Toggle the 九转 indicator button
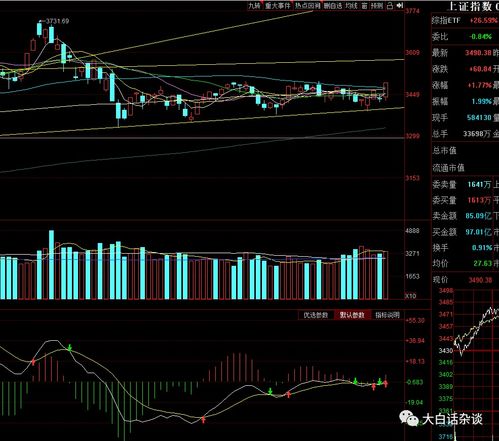 254,6
